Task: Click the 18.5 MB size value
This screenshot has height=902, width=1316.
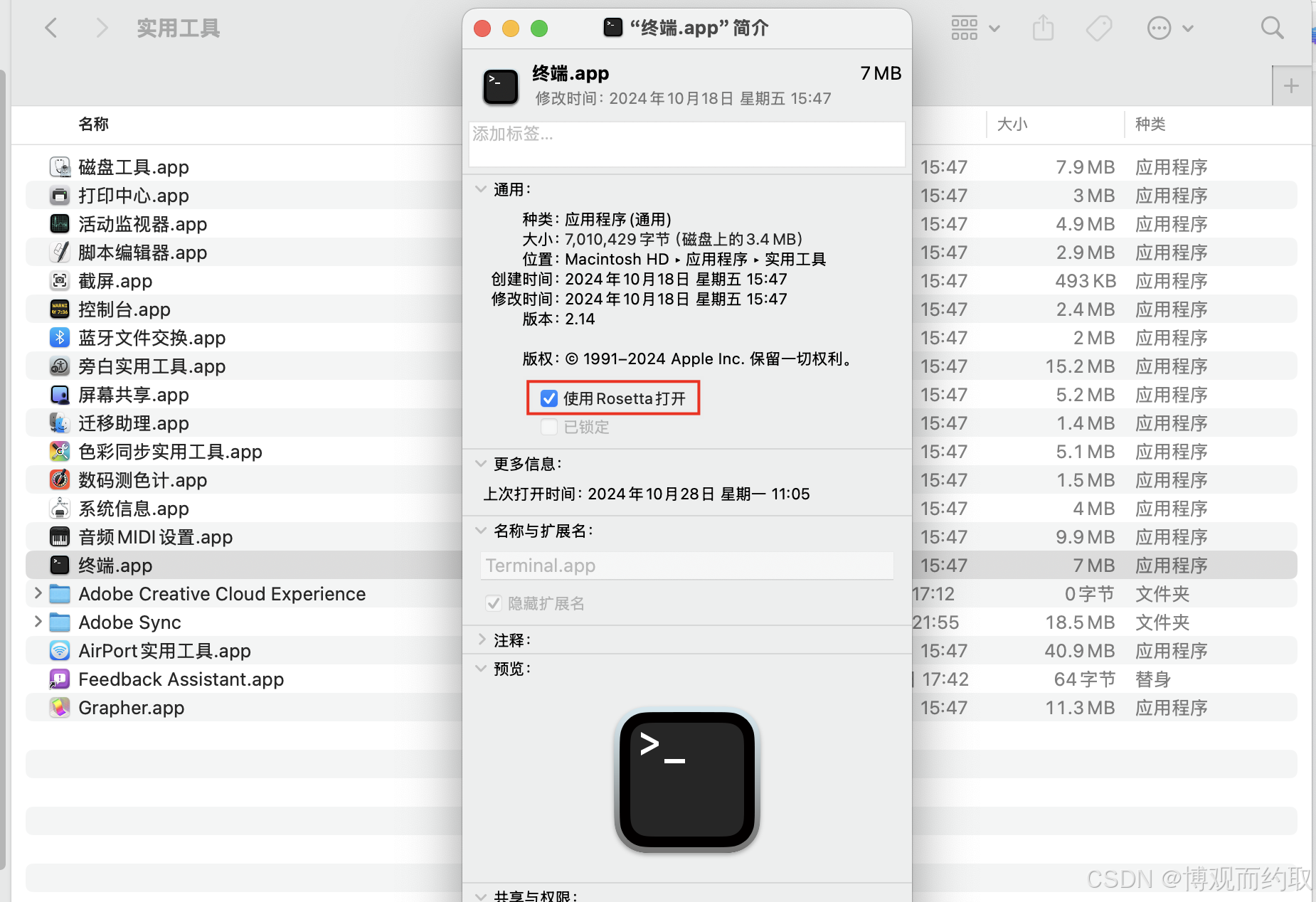Action: (1080, 622)
